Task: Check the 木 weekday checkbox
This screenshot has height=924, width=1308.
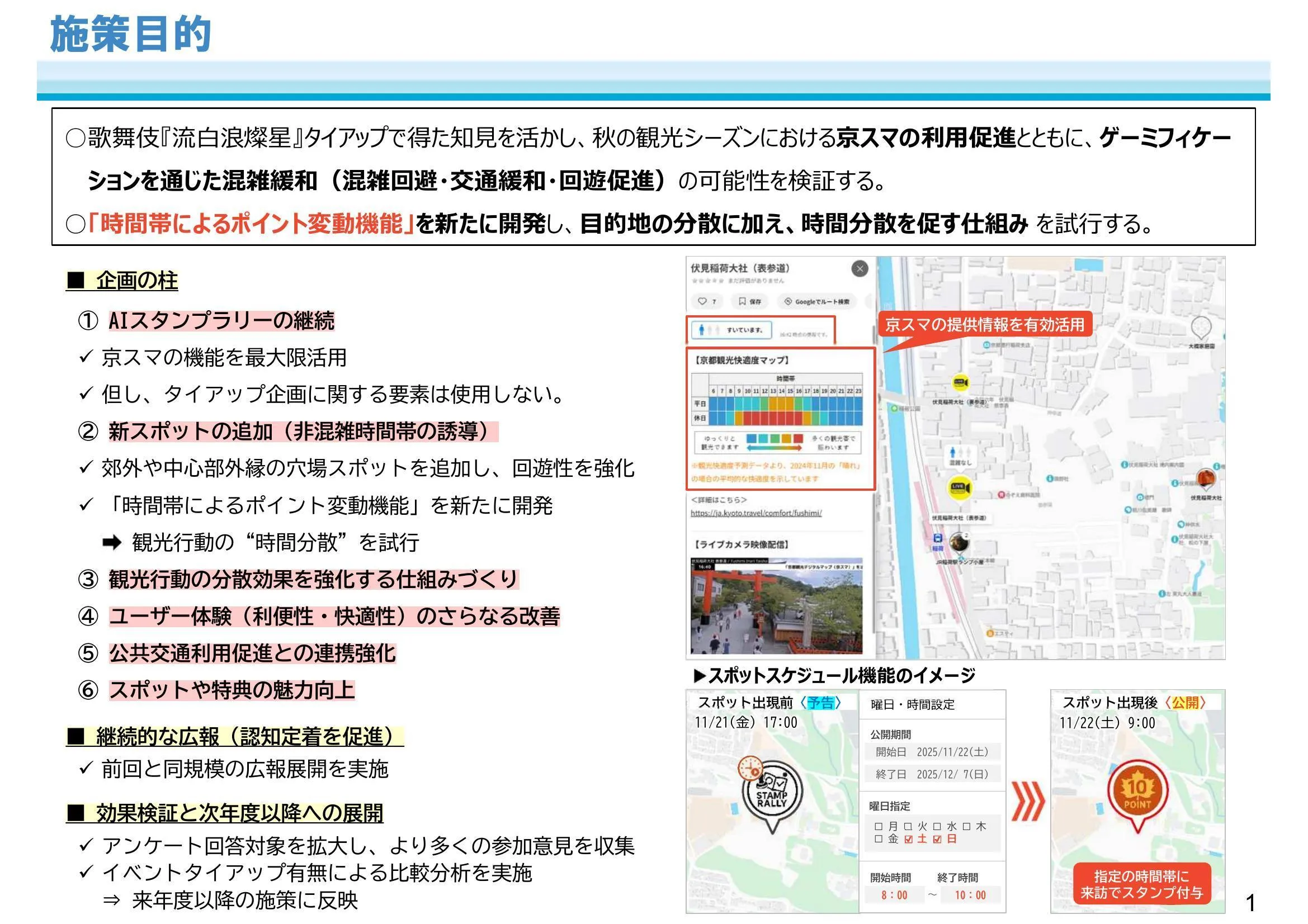Action: click(967, 826)
